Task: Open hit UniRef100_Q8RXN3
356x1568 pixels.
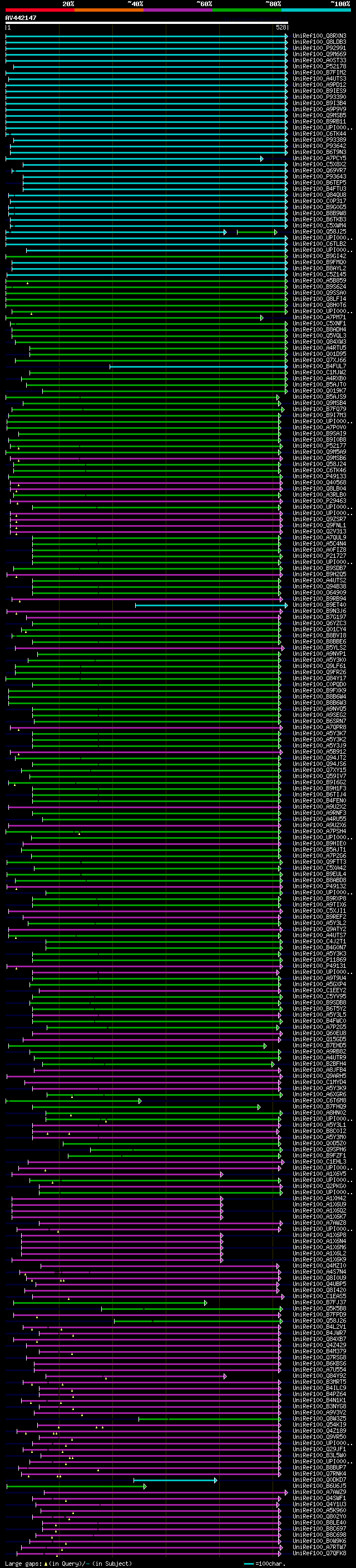Action: (319, 36)
